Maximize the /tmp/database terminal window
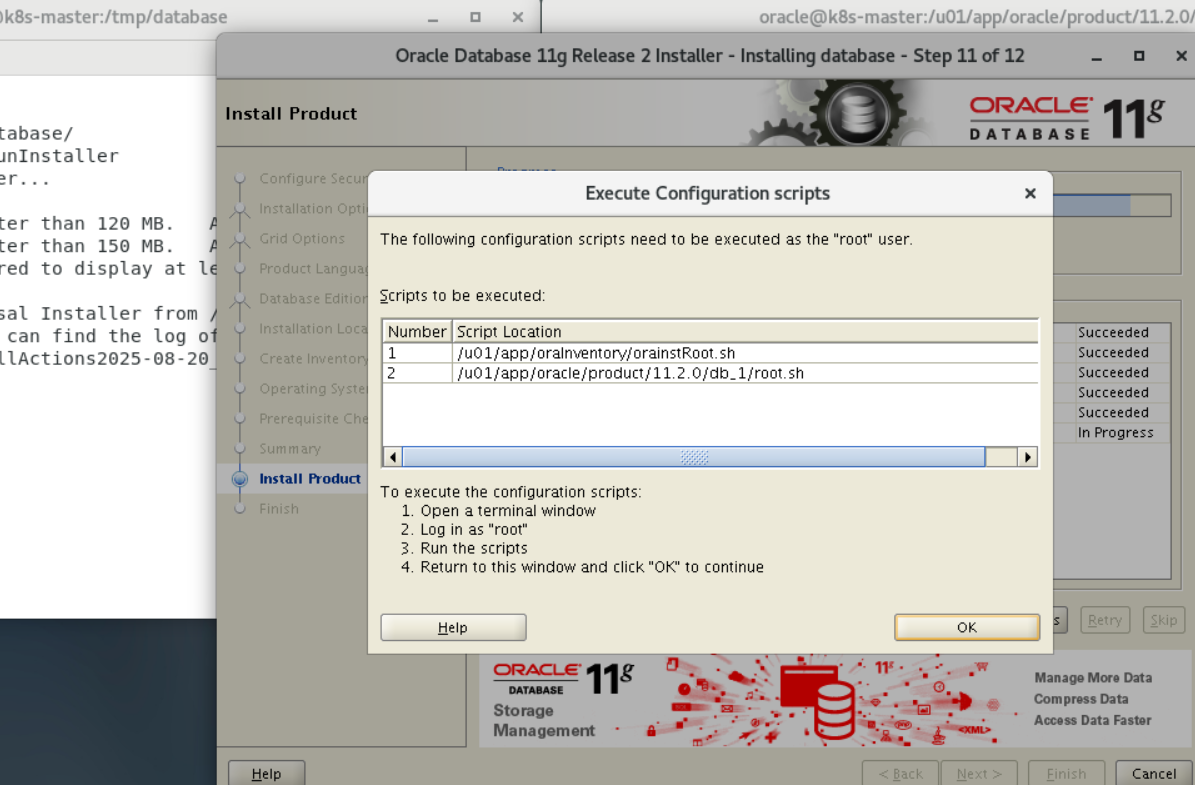Viewport: 1195px width, 785px height. (x=476, y=17)
